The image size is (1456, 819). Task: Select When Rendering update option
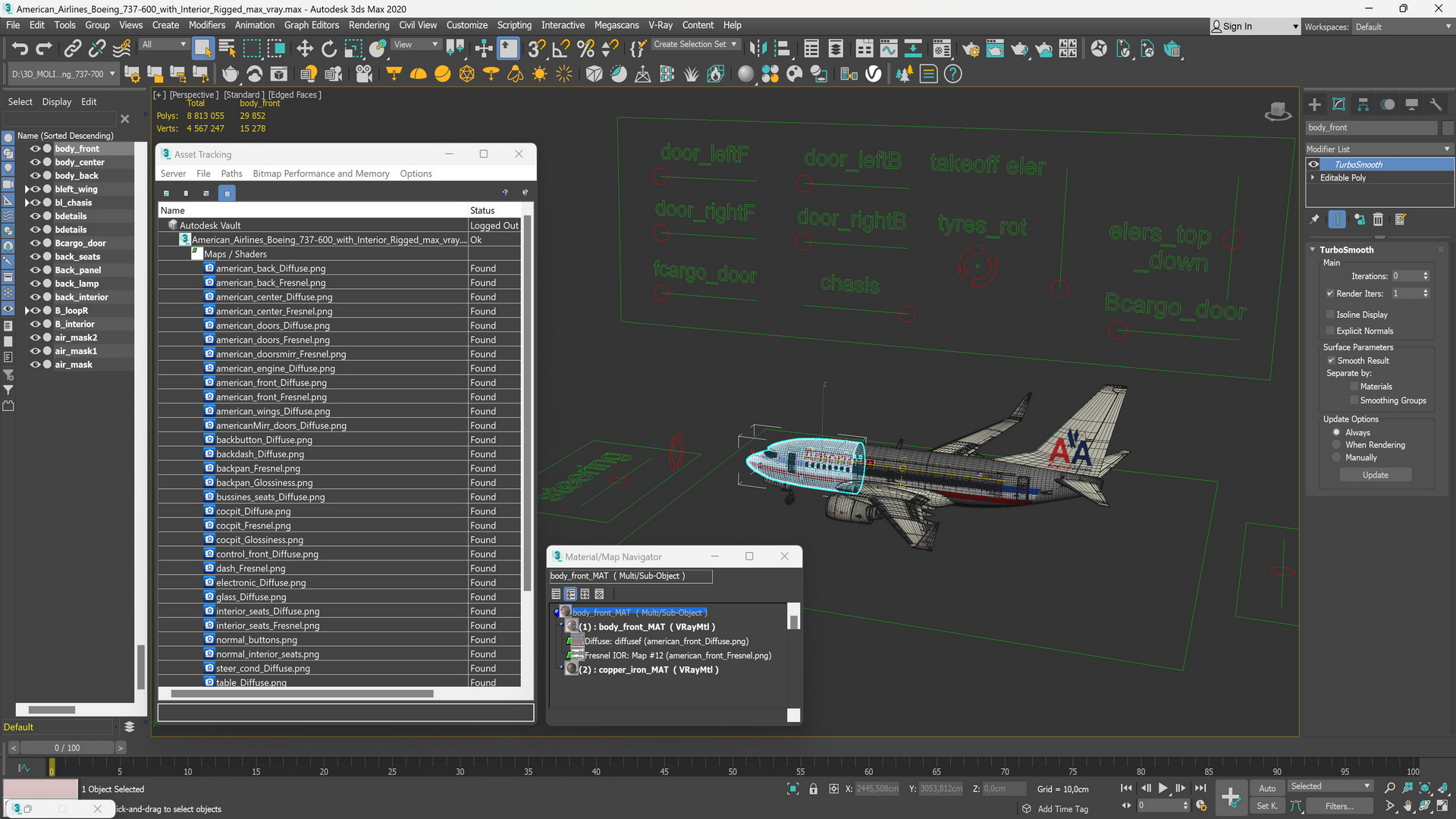coord(1336,445)
